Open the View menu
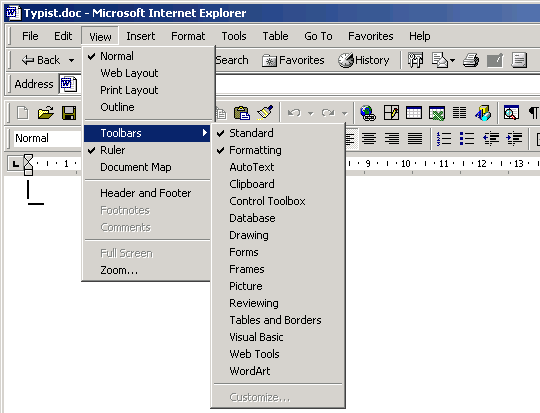The height and width of the screenshot is (413, 540). point(100,36)
